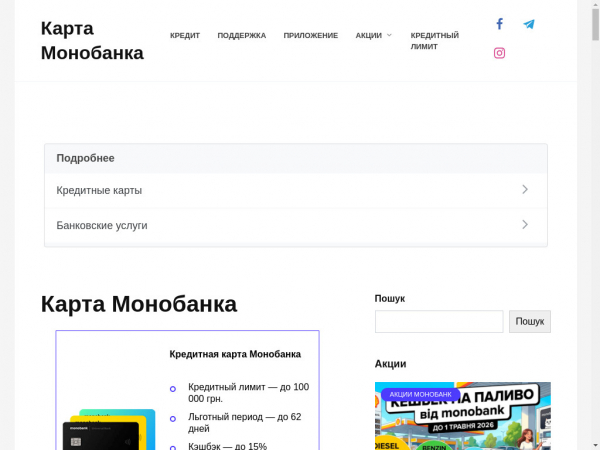This screenshot has width=600, height=450.
Task: Open the Instagram social icon
Action: click(x=499, y=53)
